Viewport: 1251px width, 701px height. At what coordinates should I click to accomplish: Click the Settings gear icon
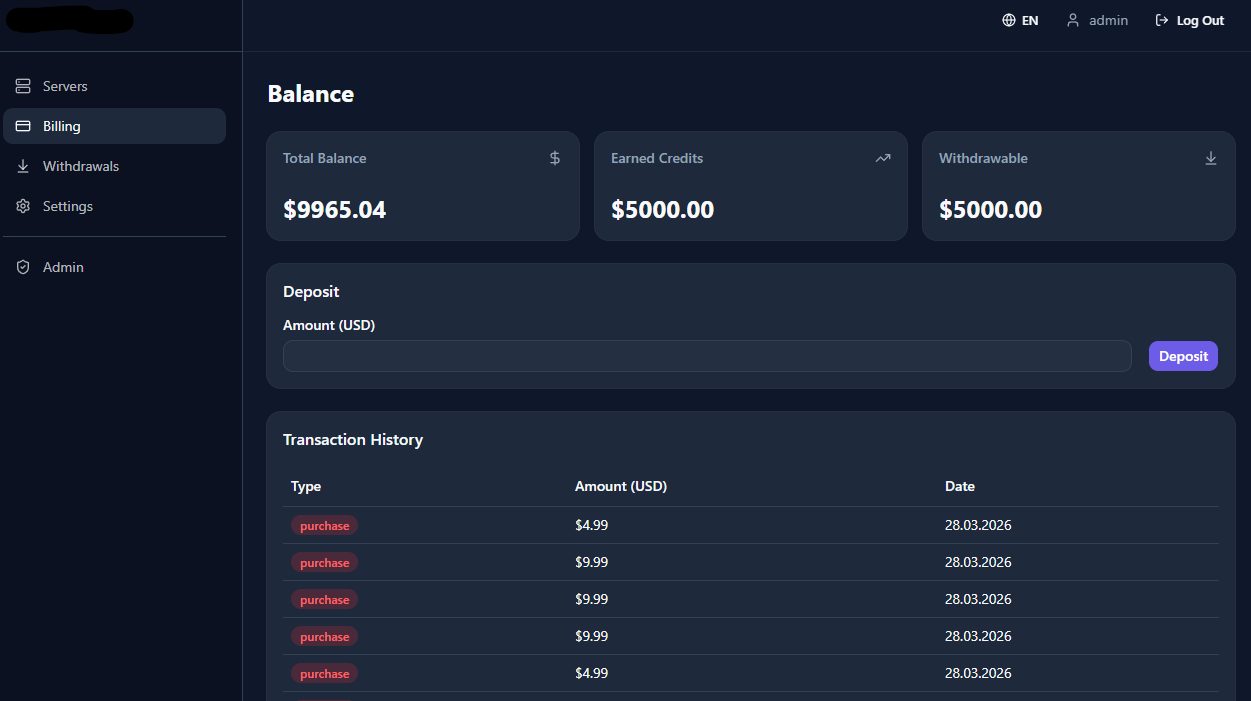[22, 206]
